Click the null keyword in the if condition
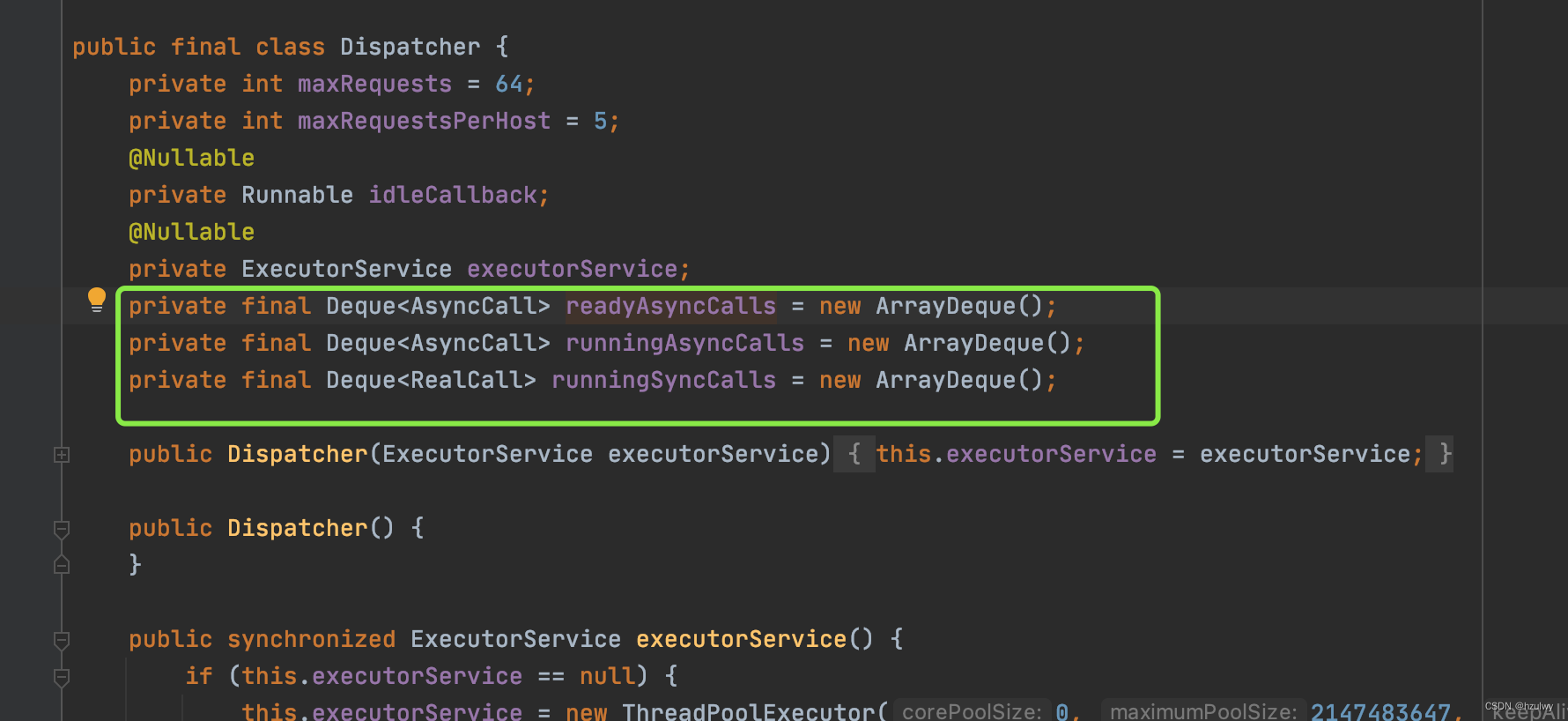Viewport: 1568px width, 721px height. 607,676
